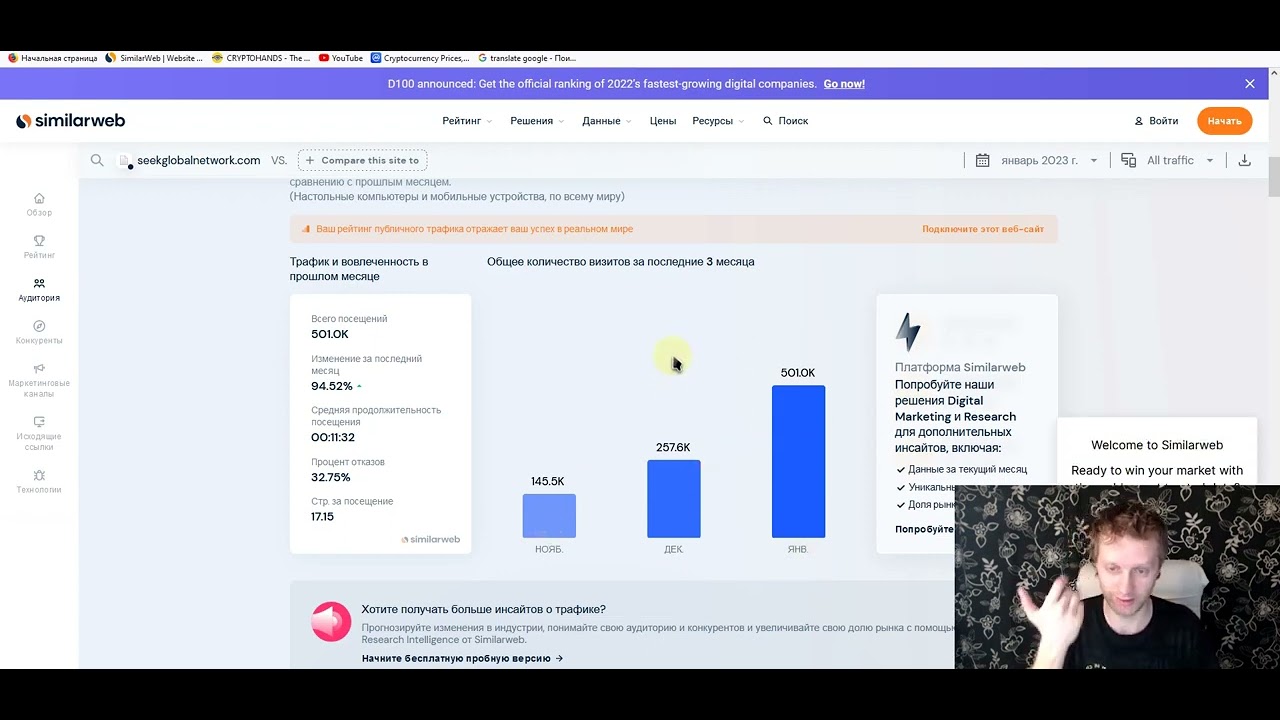Click the 17.15 pages per visit value
Image resolution: width=1280 pixels, height=720 pixels.
coord(322,516)
